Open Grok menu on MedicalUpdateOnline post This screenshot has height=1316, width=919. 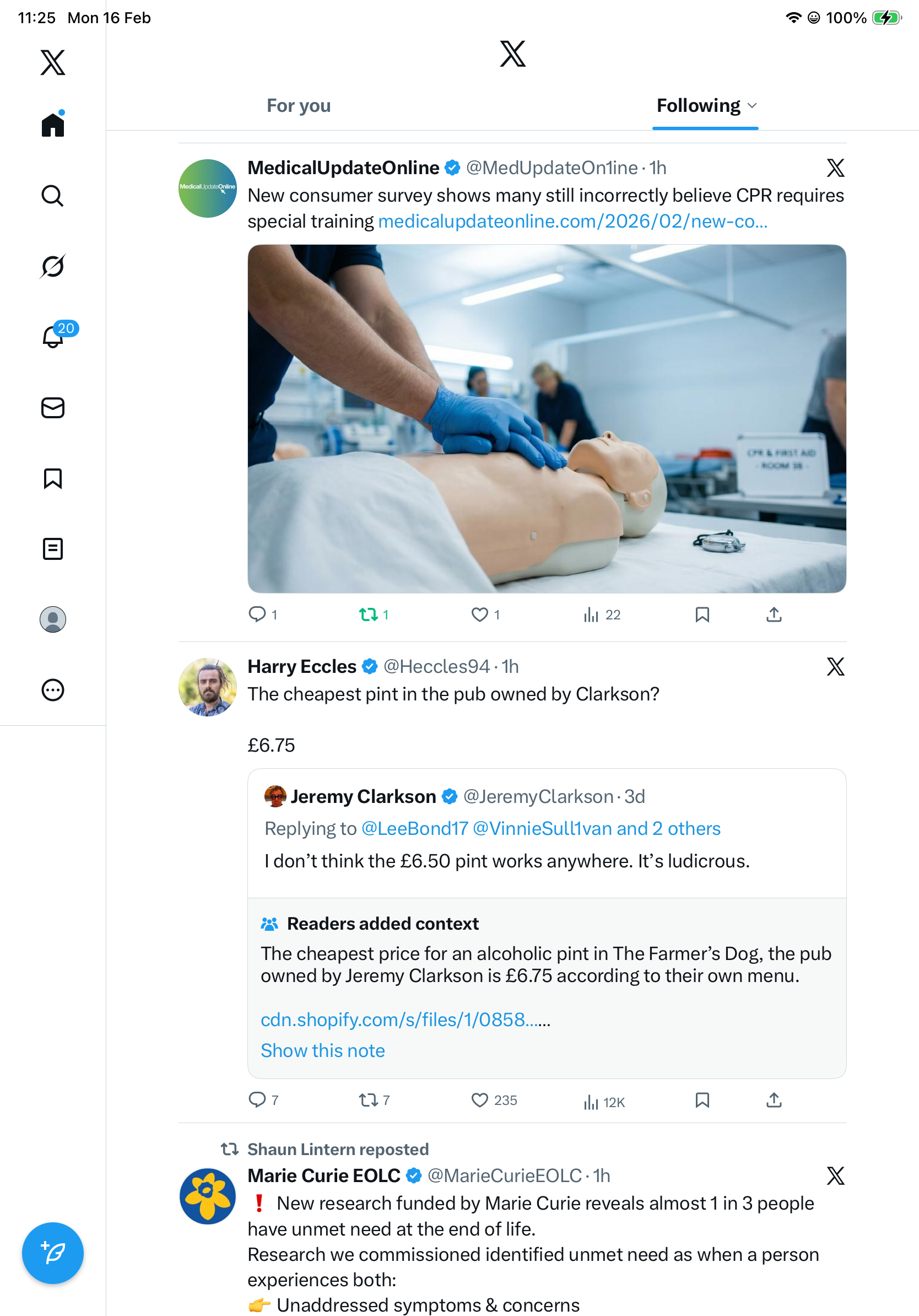[835, 168]
